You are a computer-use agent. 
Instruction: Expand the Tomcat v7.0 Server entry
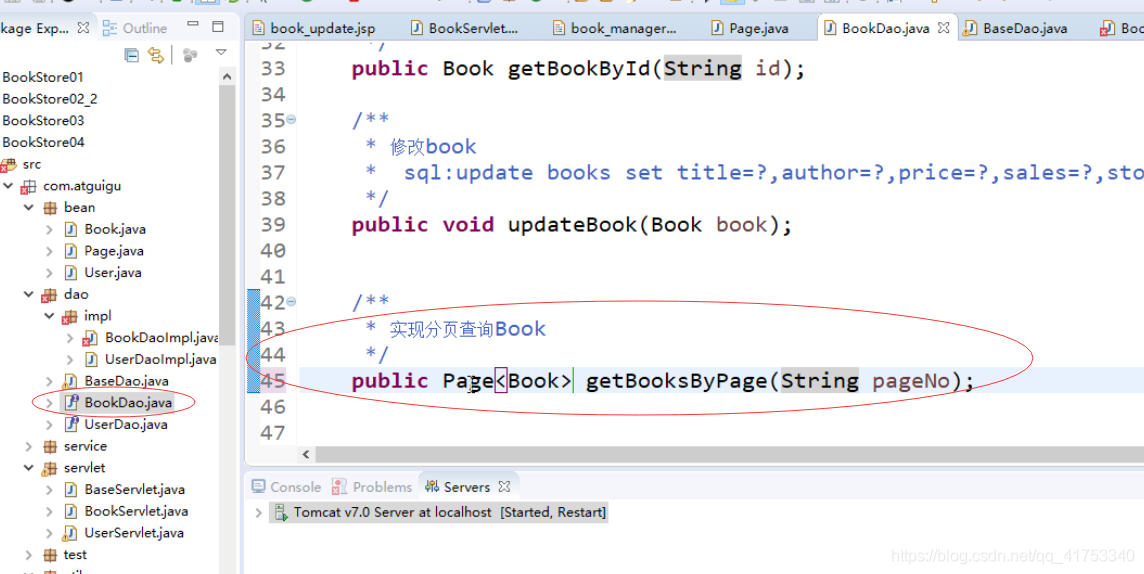(x=258, y=513)
